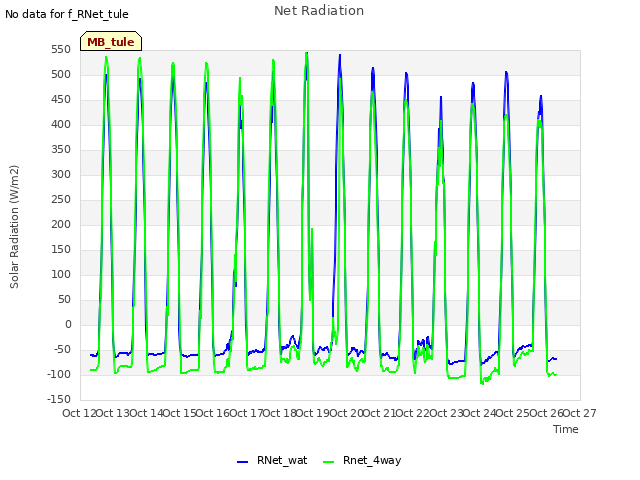Click the -150 y-axis tick label
The height and width of the screenshot is (480, 640).
59,400
